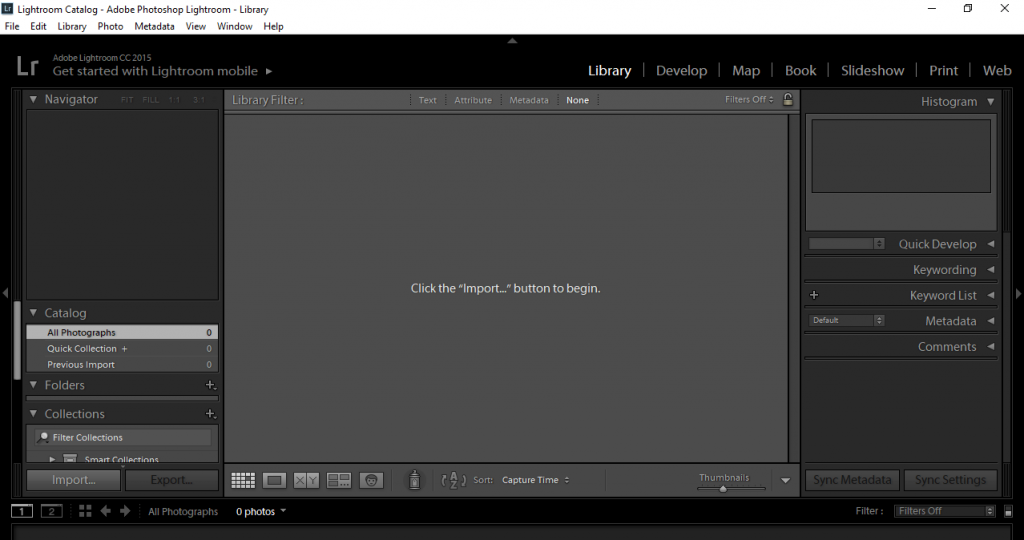This screenshot has height=540, width=1024.
Task: Open the Photo menu
Action: 110,26
